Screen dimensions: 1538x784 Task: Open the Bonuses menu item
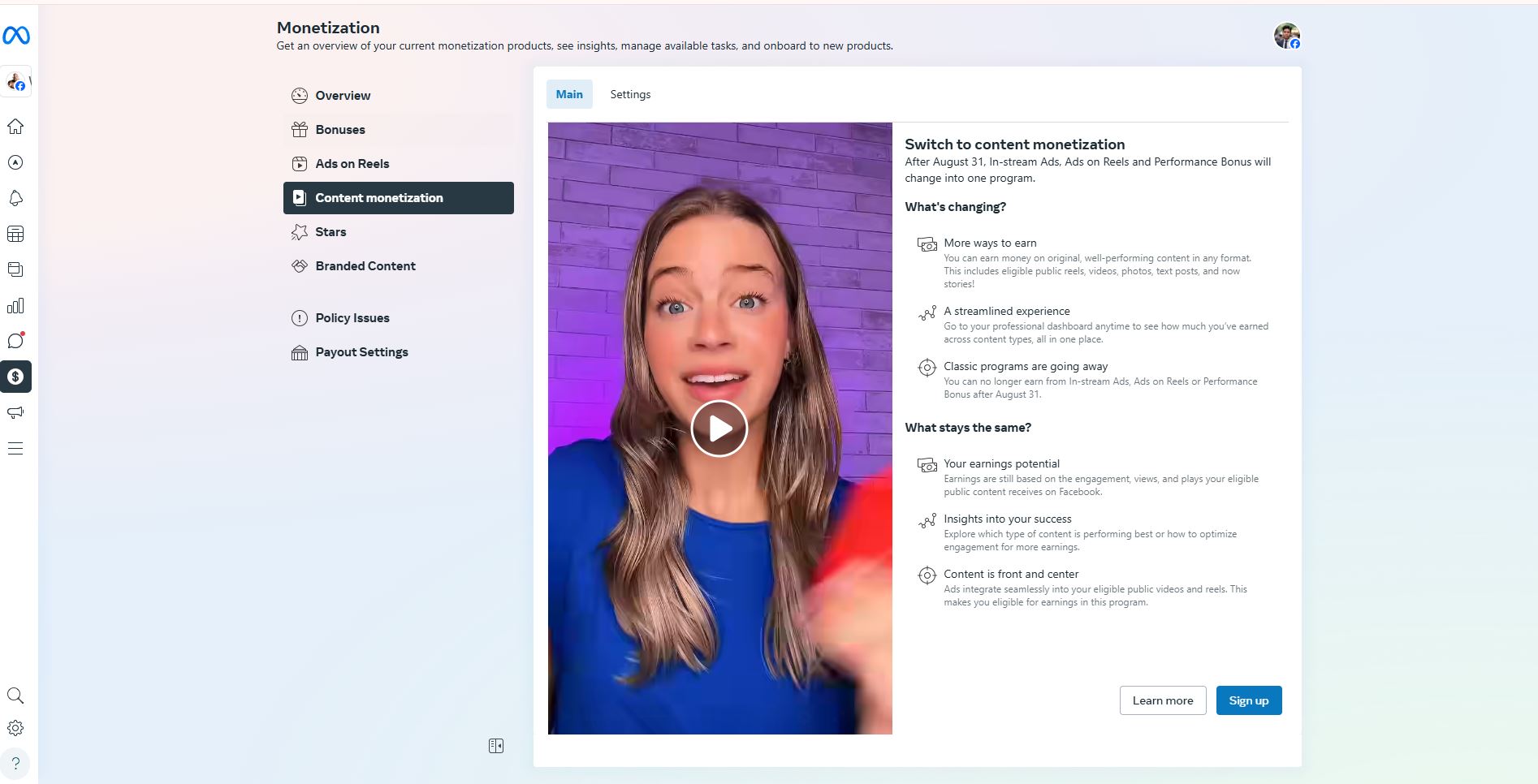point(399,130)
